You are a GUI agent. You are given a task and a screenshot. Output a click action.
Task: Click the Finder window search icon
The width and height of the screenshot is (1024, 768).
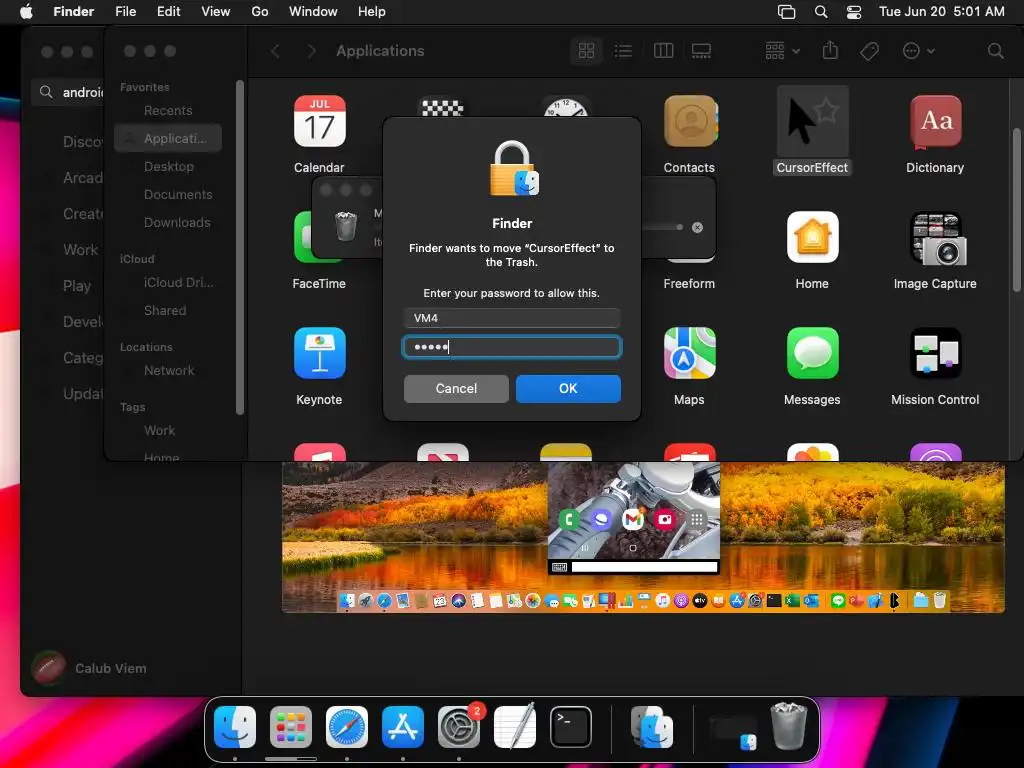[x=995, y=51]
